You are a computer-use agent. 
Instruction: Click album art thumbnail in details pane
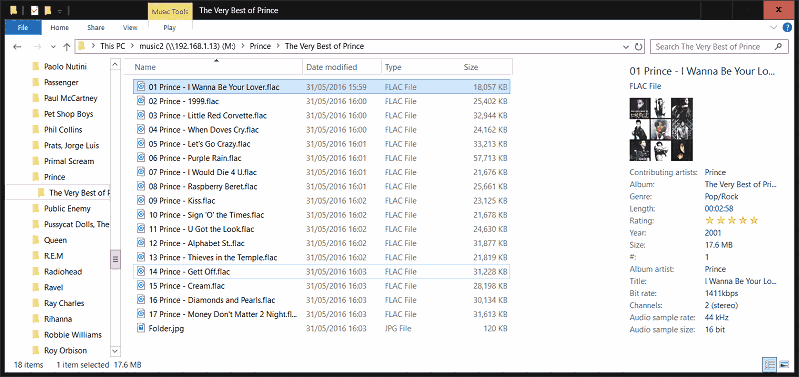tap(661, 129)
